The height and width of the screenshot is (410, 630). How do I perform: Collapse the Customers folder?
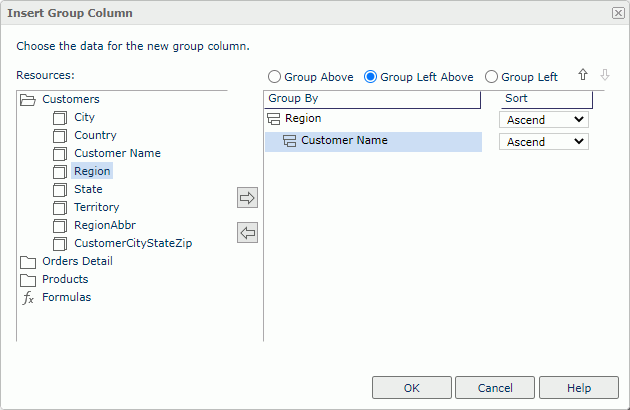(x=28, y=100)
